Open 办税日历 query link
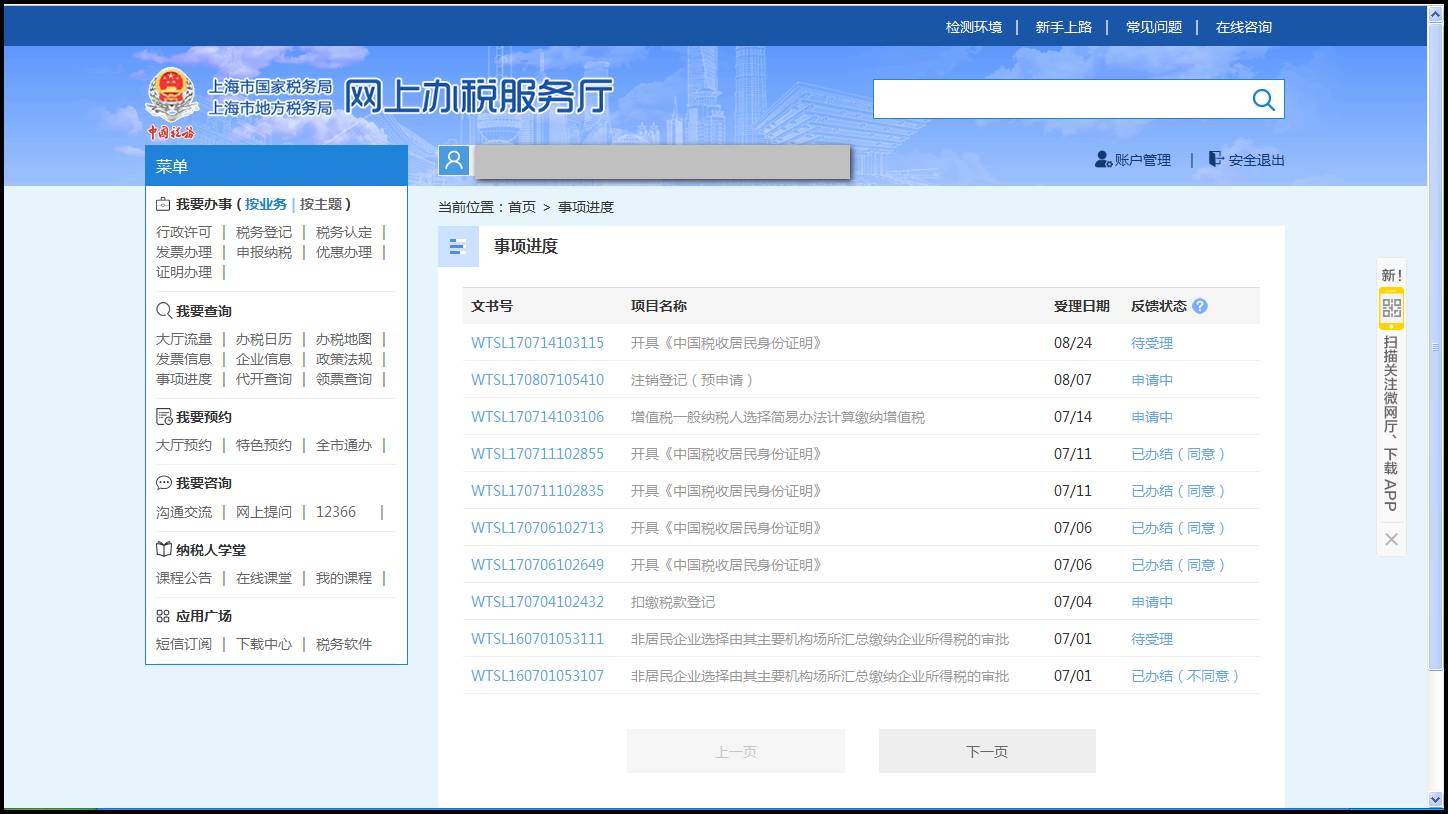Screen dimensions: 1448x814 tap(264, 339)
